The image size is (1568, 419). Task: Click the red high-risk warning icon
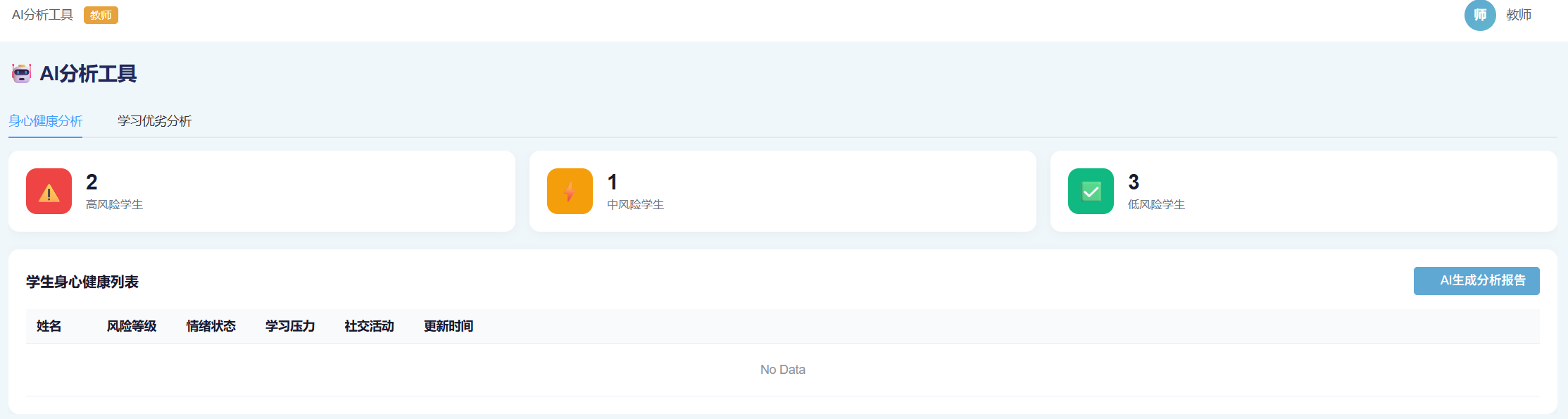click(x=49, y=191)
